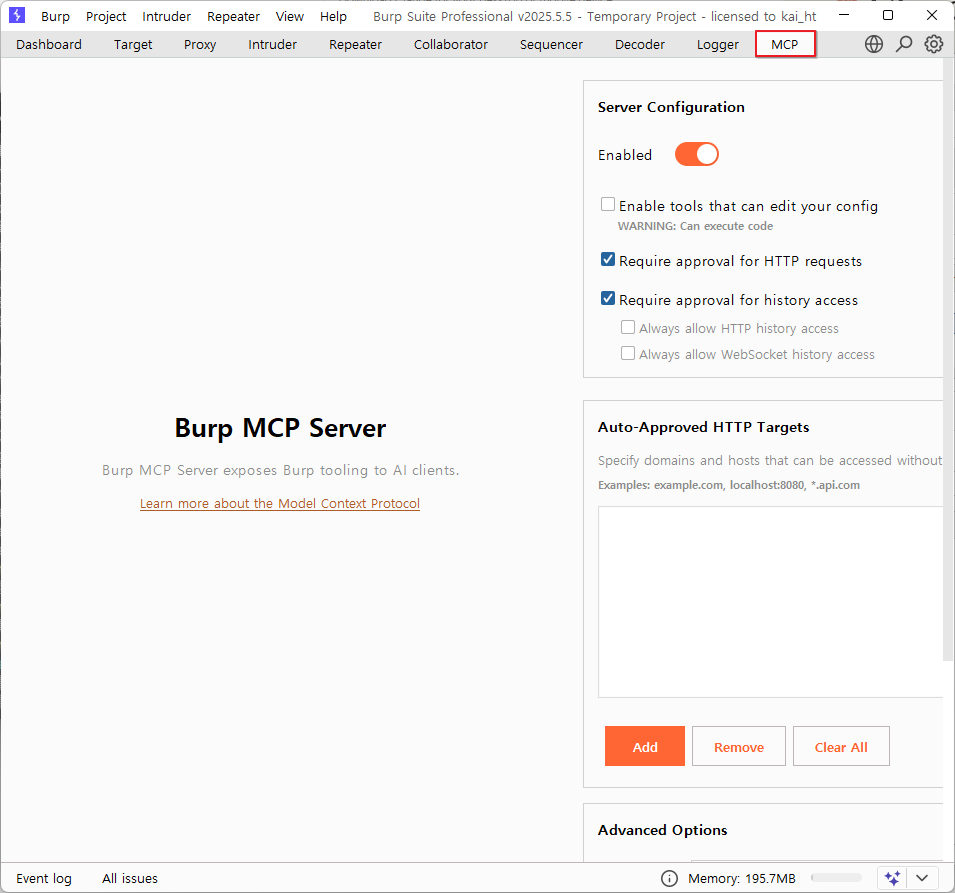The image size is (955, 893).
Task: Open the Intruder menu in menu bar
Action: point(166,16)
